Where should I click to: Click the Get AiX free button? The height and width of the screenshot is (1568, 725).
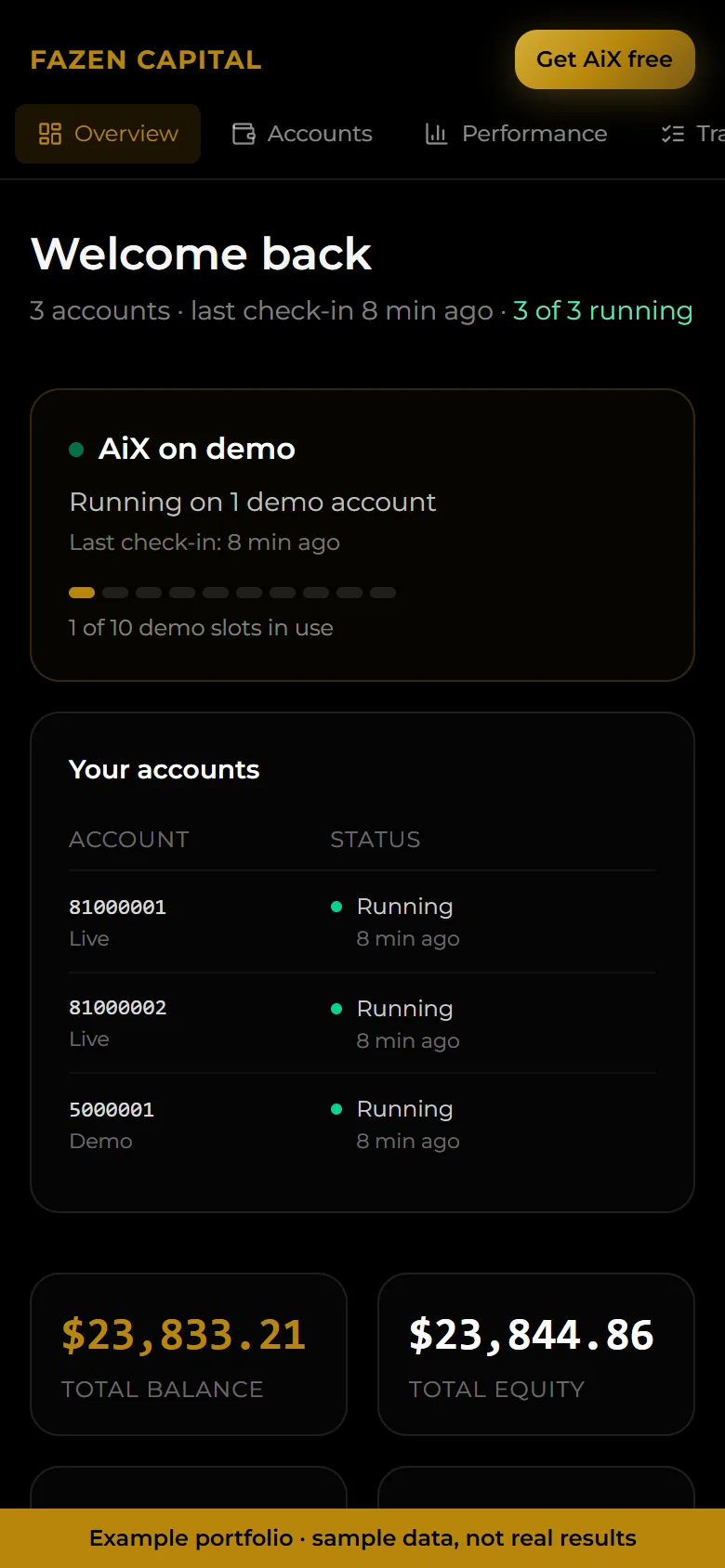[x=605, y=59]
